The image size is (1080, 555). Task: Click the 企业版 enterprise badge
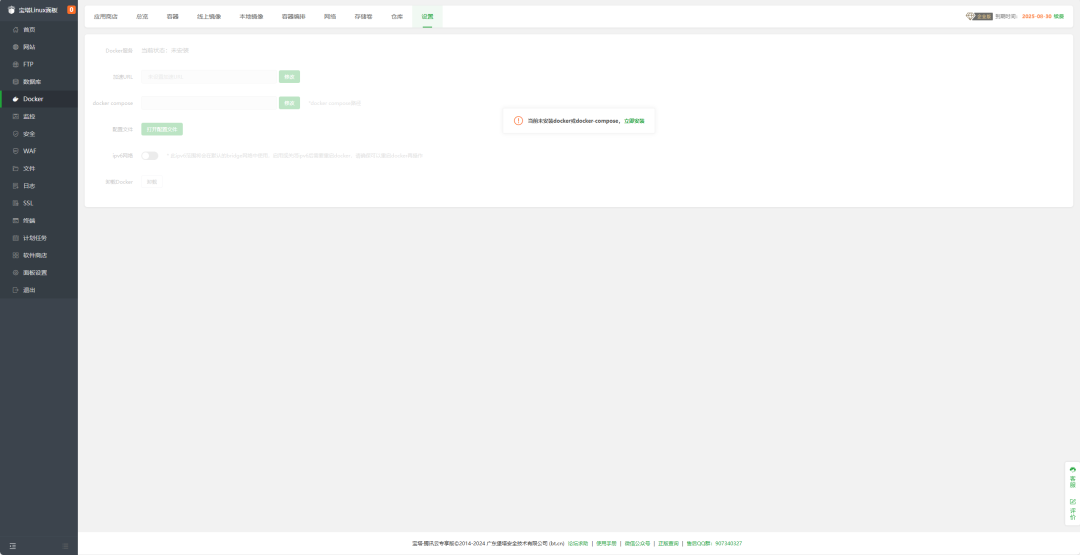coord(984,17)
